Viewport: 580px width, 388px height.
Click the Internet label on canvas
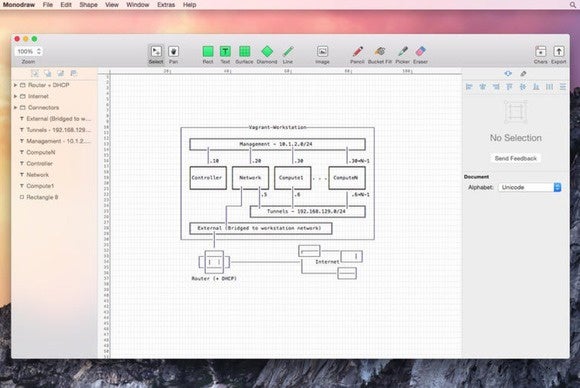point(327,262)
